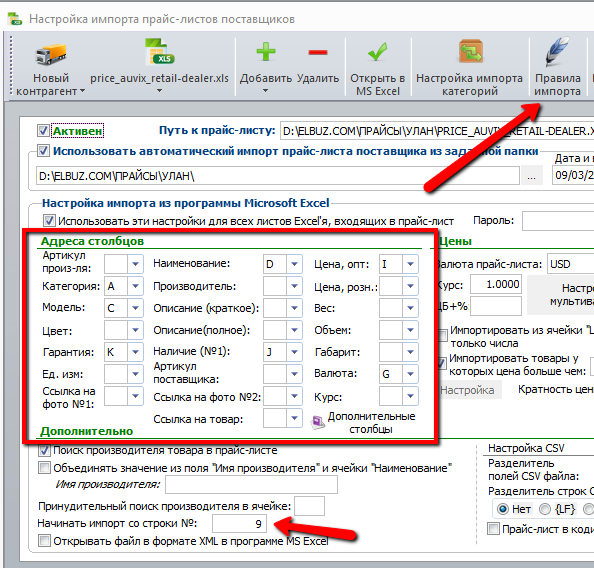Viewport: 594px width, 568px height.
Task: Open the Наименование column dropdown
Action: (294, 264)
